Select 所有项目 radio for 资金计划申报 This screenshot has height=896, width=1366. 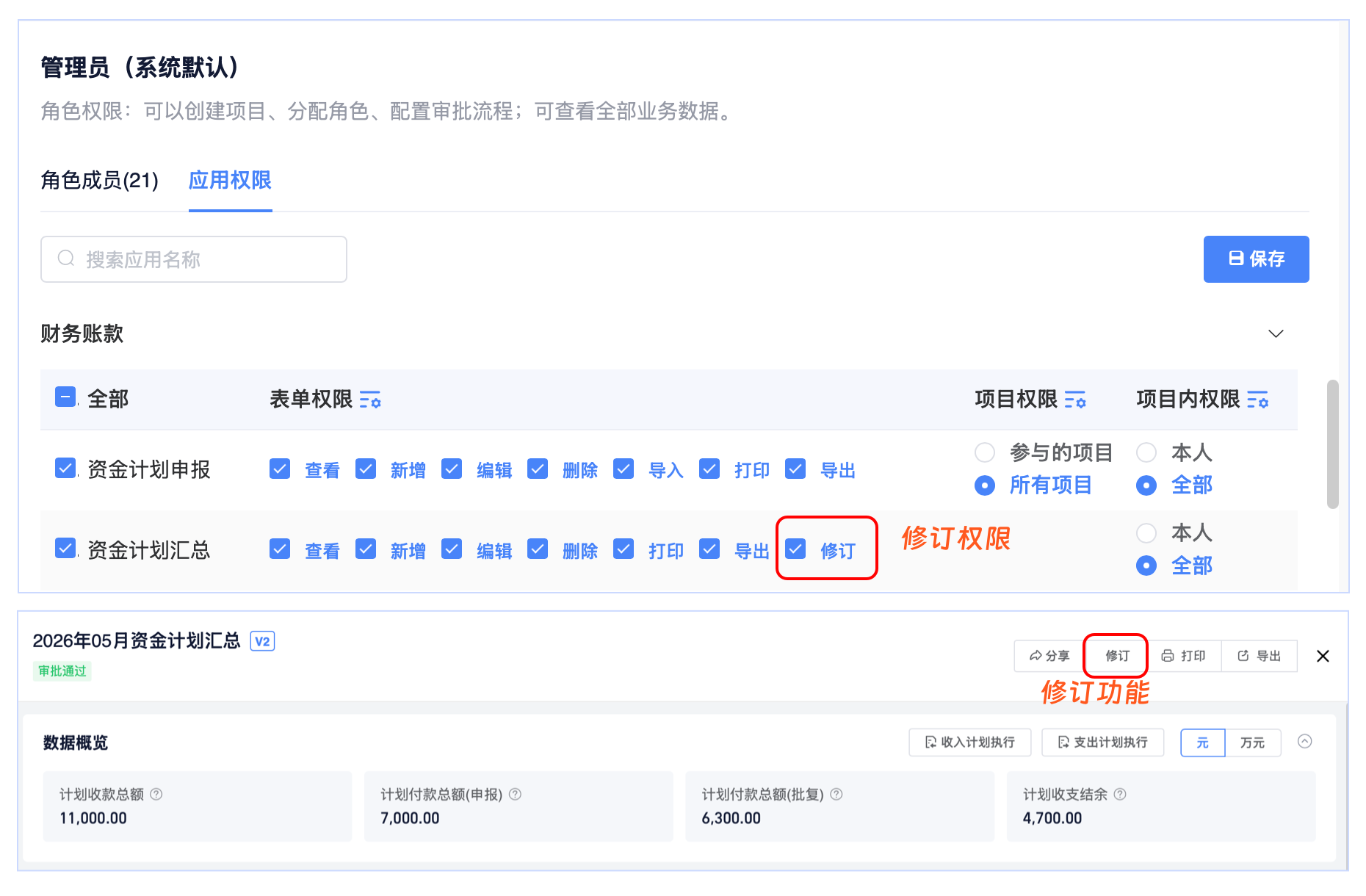[985, 485]
